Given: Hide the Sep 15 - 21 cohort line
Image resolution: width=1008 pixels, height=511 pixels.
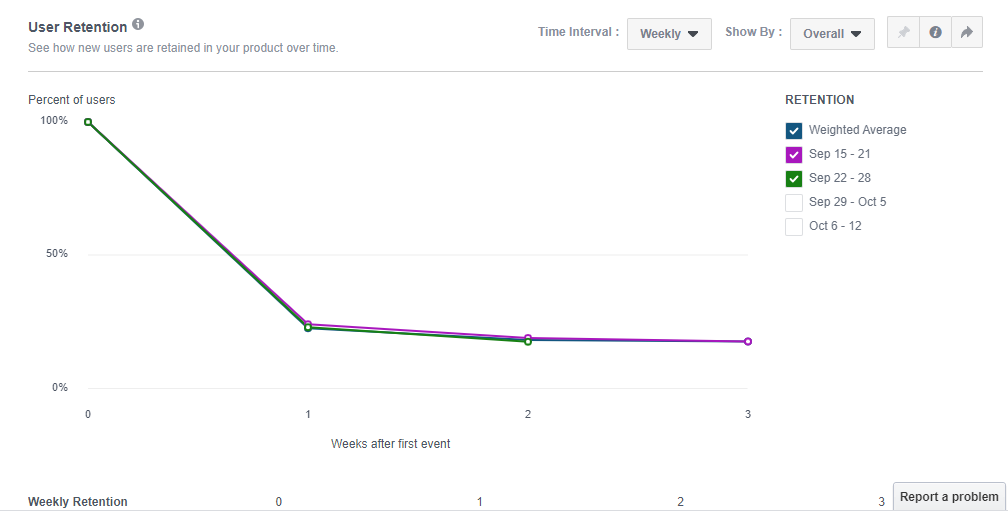Looking at the screenshot, I should pos(794,154).
